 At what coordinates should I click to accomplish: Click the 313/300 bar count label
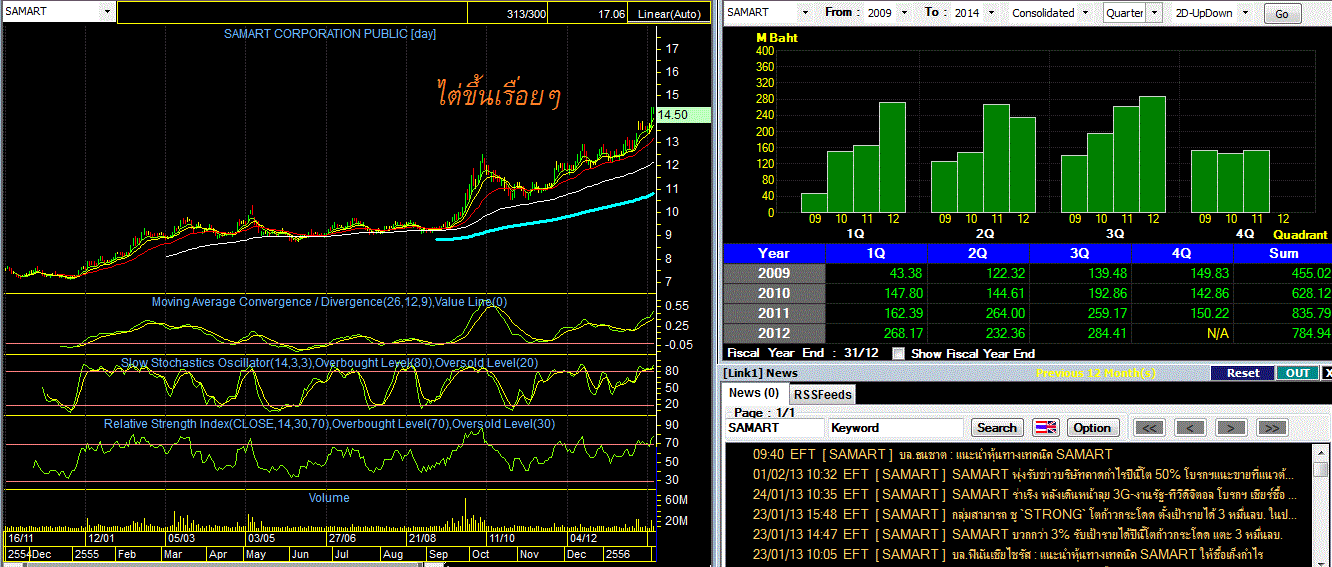pos(527,14)
